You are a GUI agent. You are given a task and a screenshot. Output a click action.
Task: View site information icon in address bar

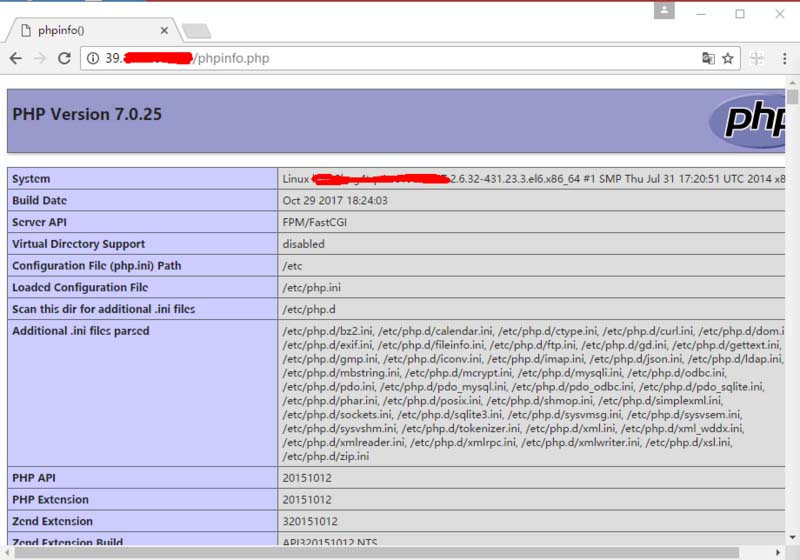[93, 58]
